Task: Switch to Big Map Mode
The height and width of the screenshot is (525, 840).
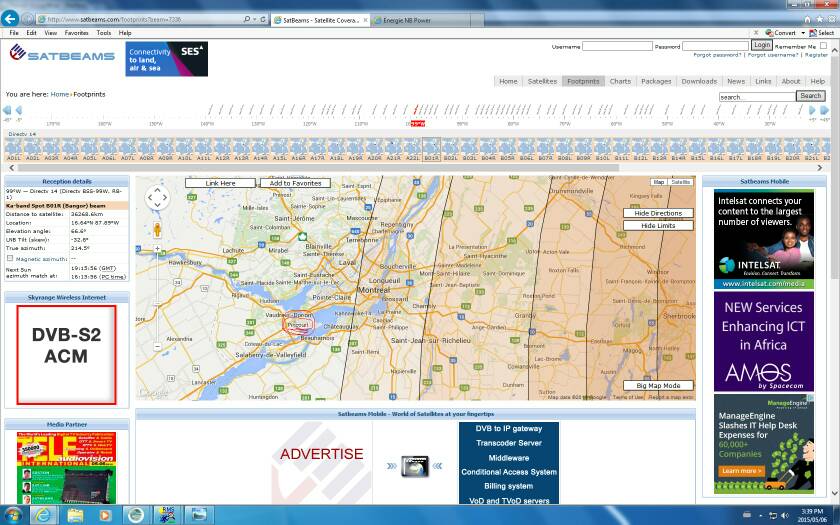Action: [x=658, y=386]
